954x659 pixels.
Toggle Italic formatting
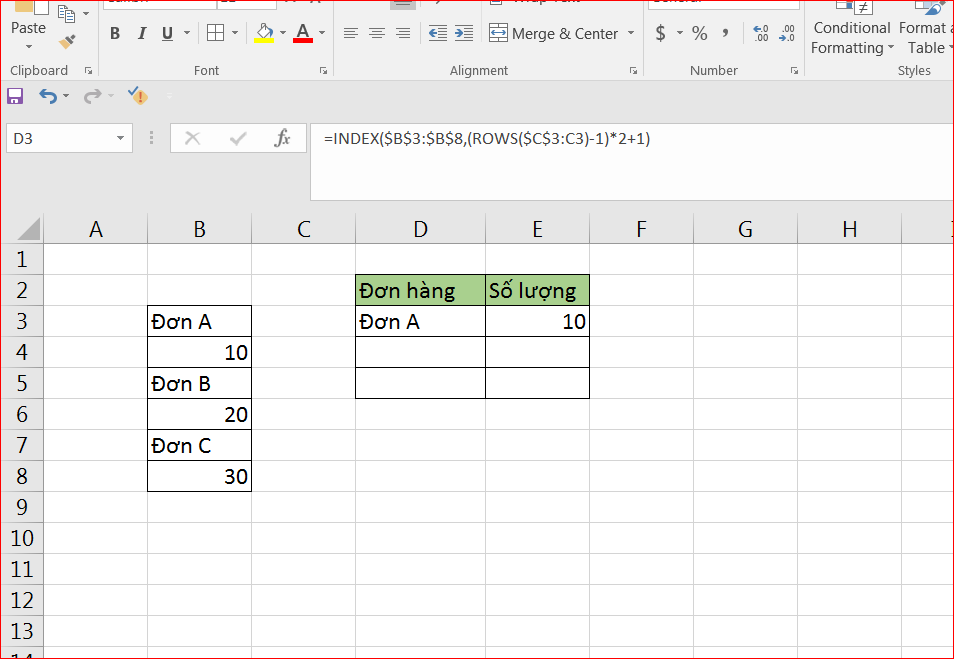[142, 33]
